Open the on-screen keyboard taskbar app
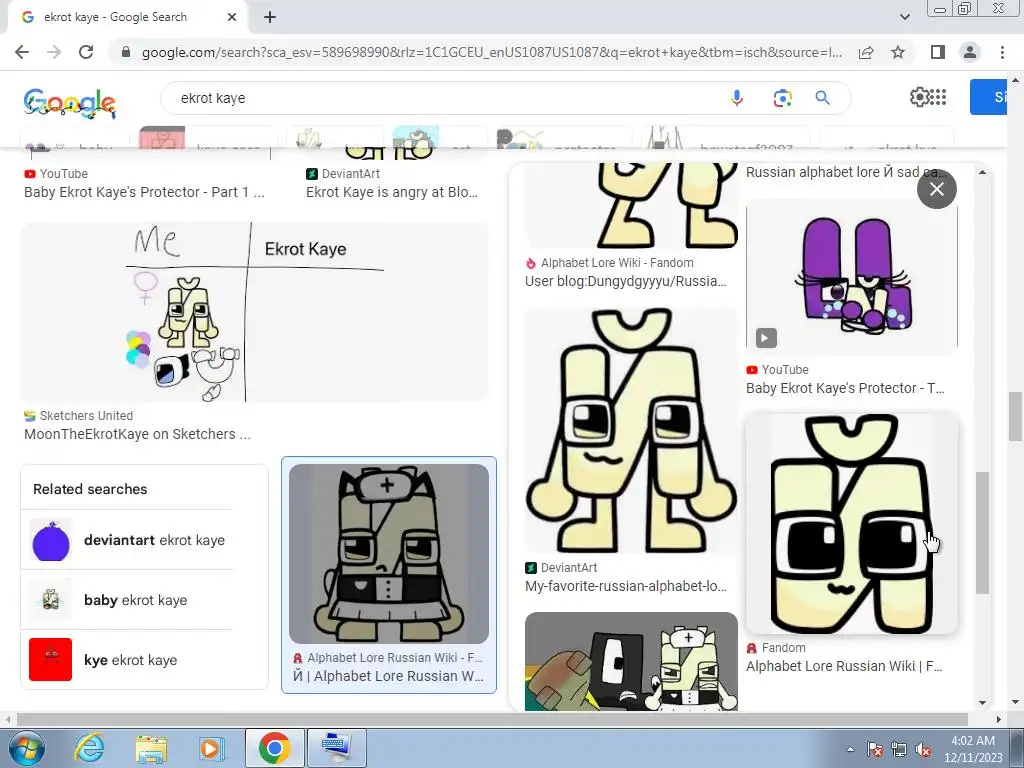This screenshot has width=1024, height=768. click(336, 748)
